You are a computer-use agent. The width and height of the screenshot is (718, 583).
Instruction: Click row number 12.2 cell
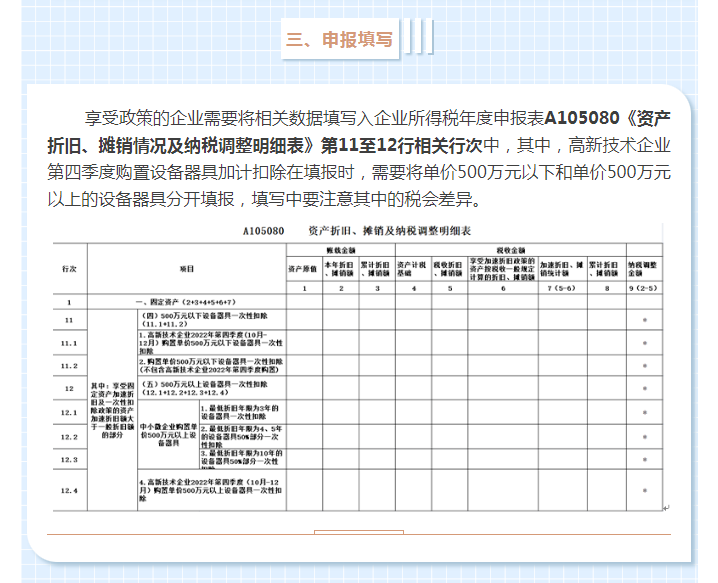click(70, 437)
